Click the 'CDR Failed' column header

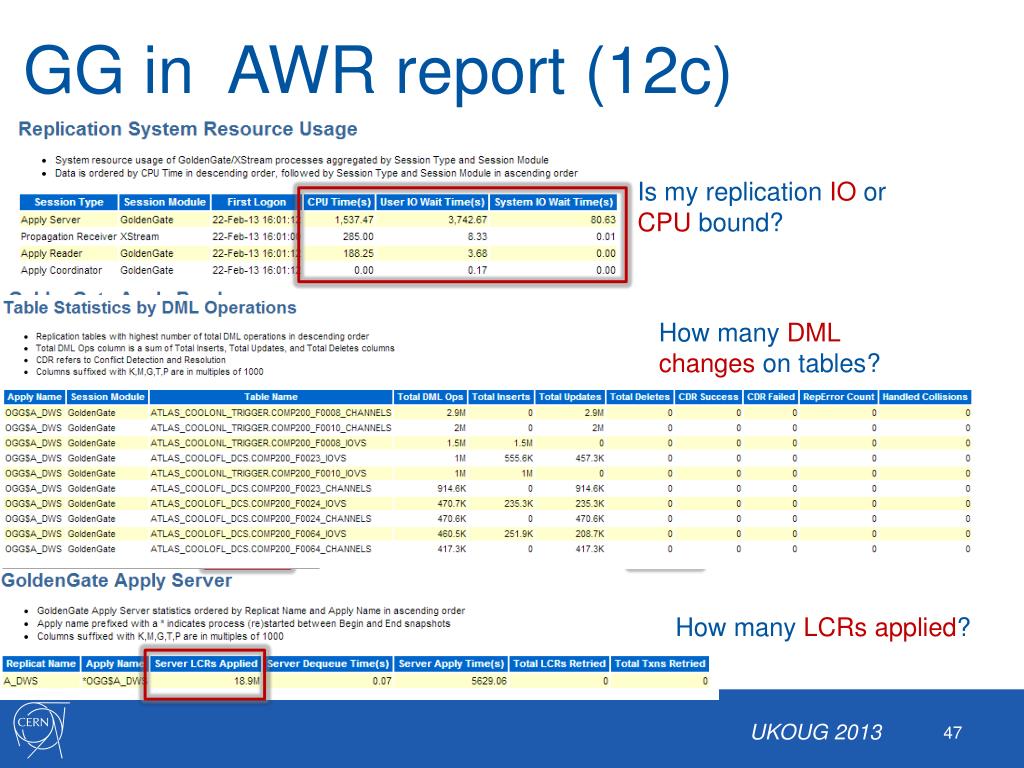pyautogui.click(x=771, y=397)
